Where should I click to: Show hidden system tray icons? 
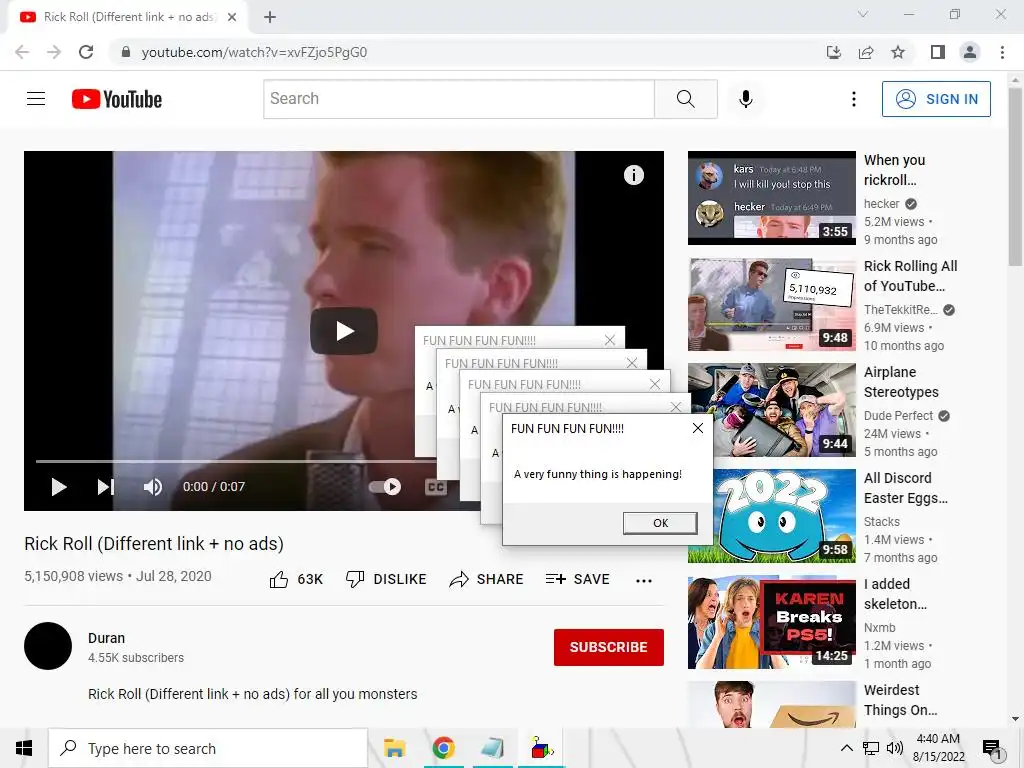[x=846, y=748]
